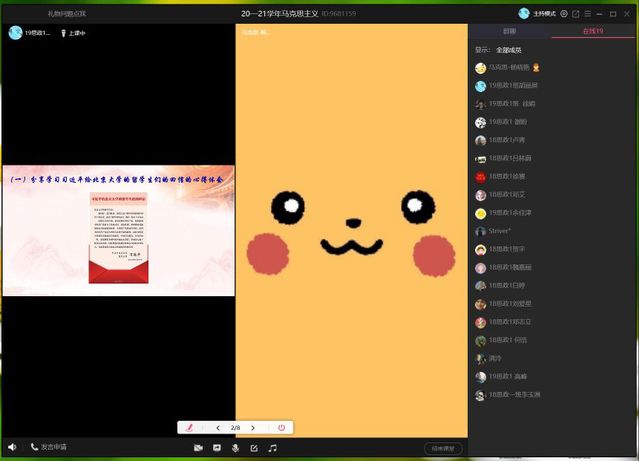Select the red pen annotation tool
639x461 pixels.
point(189,428)
